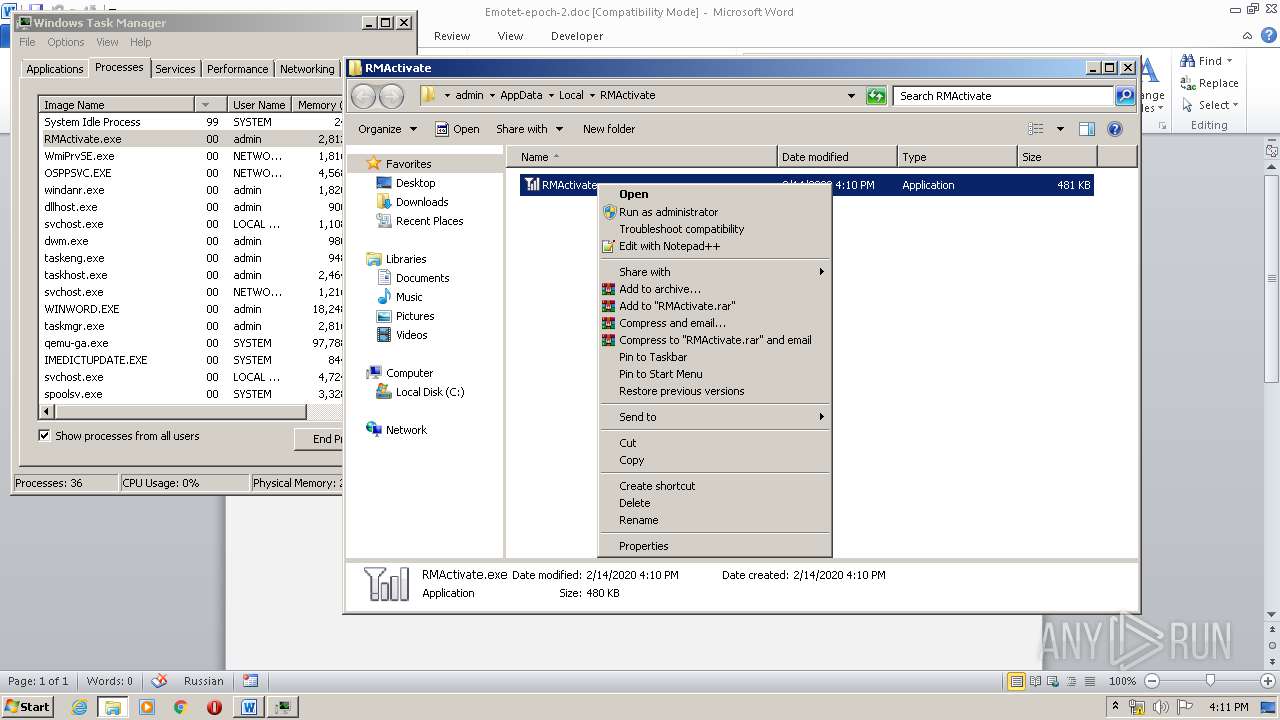Switch to Task Manager Services tab
Image resolution: width=1280 pixels, height=720 pixels.
click(175, 69)
